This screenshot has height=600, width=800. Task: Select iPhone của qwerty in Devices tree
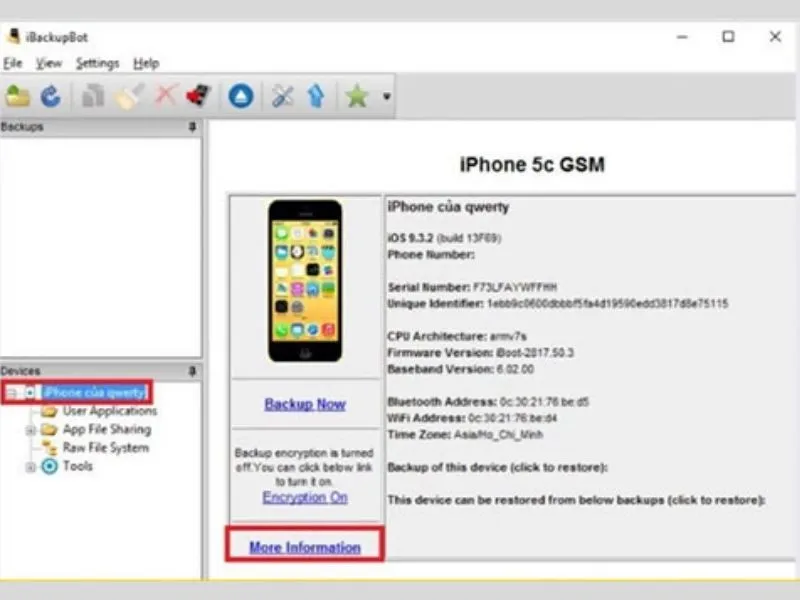tap(95, 392)
